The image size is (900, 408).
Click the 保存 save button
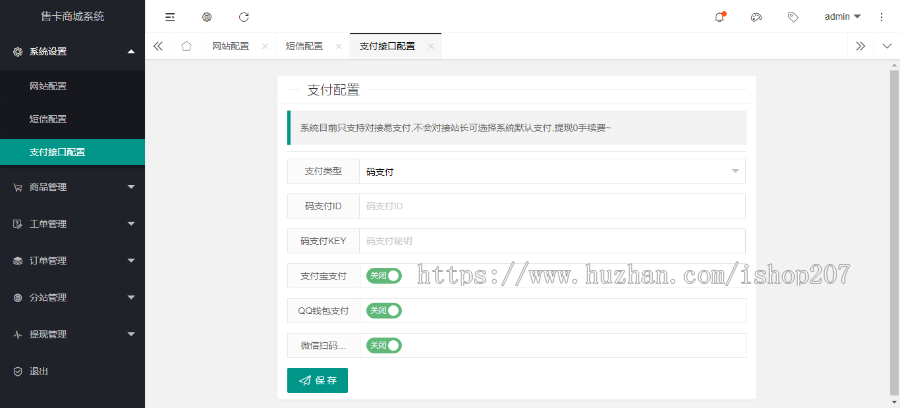pos(317,380)
